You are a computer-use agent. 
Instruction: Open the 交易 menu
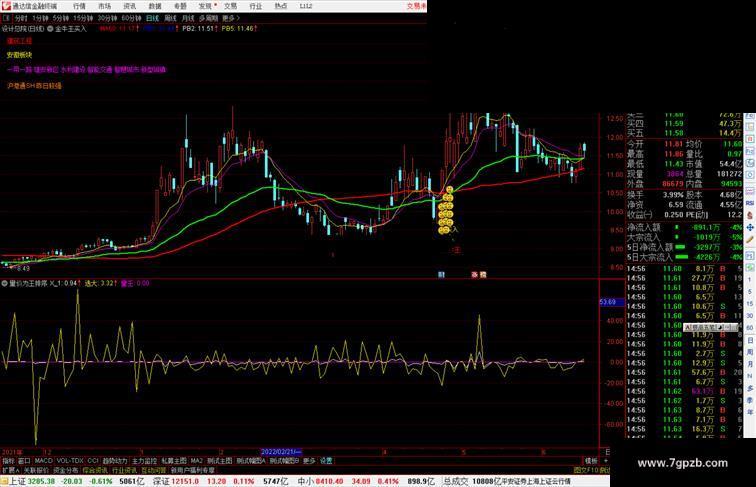click(230, 6)
